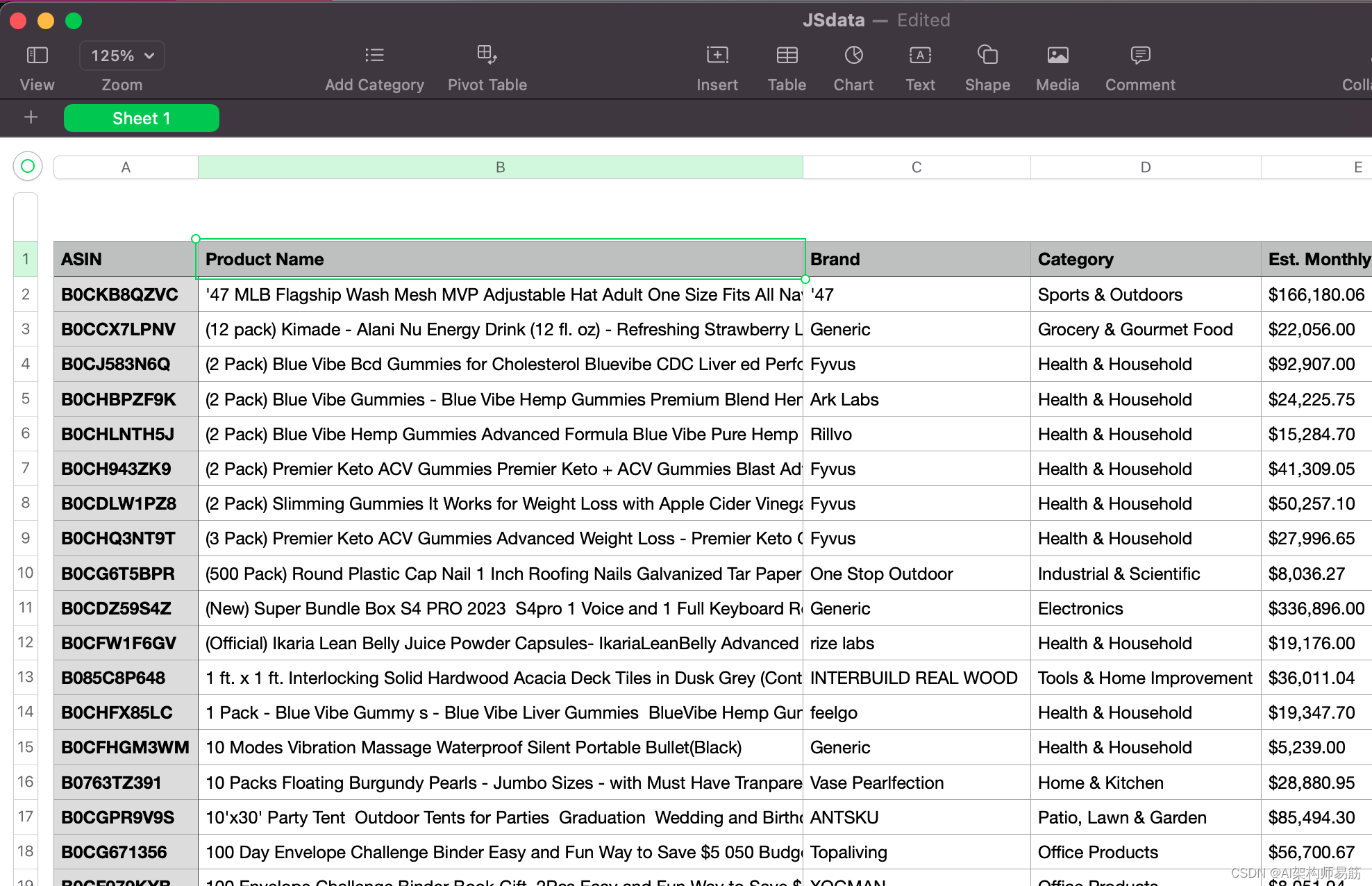Select the Vase Pearlfection brand cell
The image size is (1372, 886).
[x=917, y=783]
